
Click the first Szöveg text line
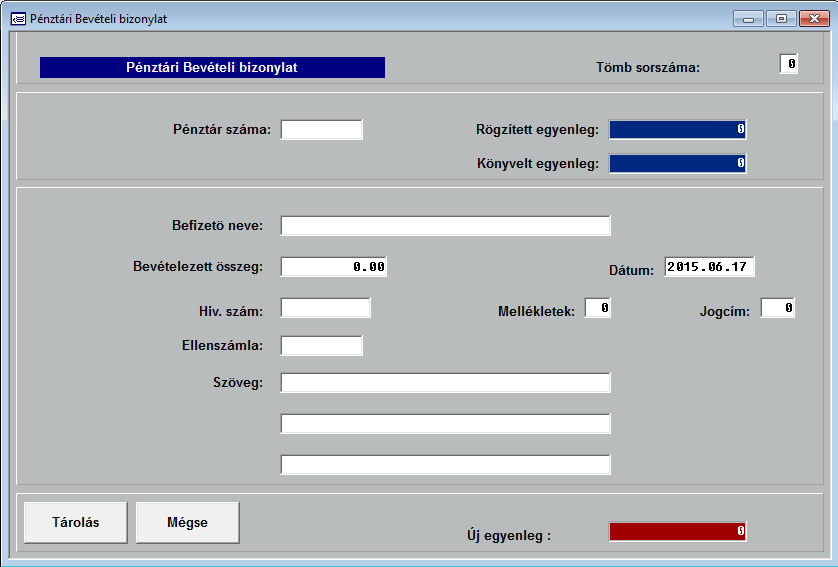pyautogui.click(x=445, y=383)
